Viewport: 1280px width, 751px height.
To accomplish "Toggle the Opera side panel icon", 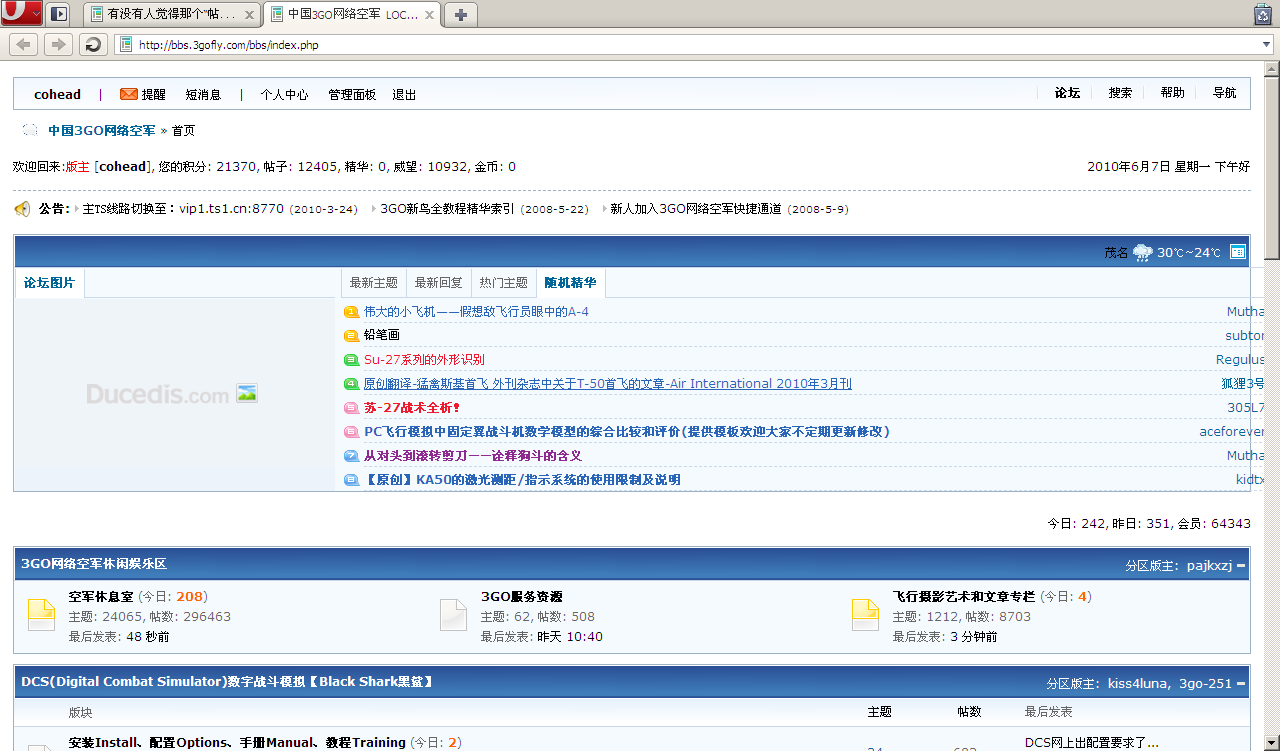I will click(59, 14).
